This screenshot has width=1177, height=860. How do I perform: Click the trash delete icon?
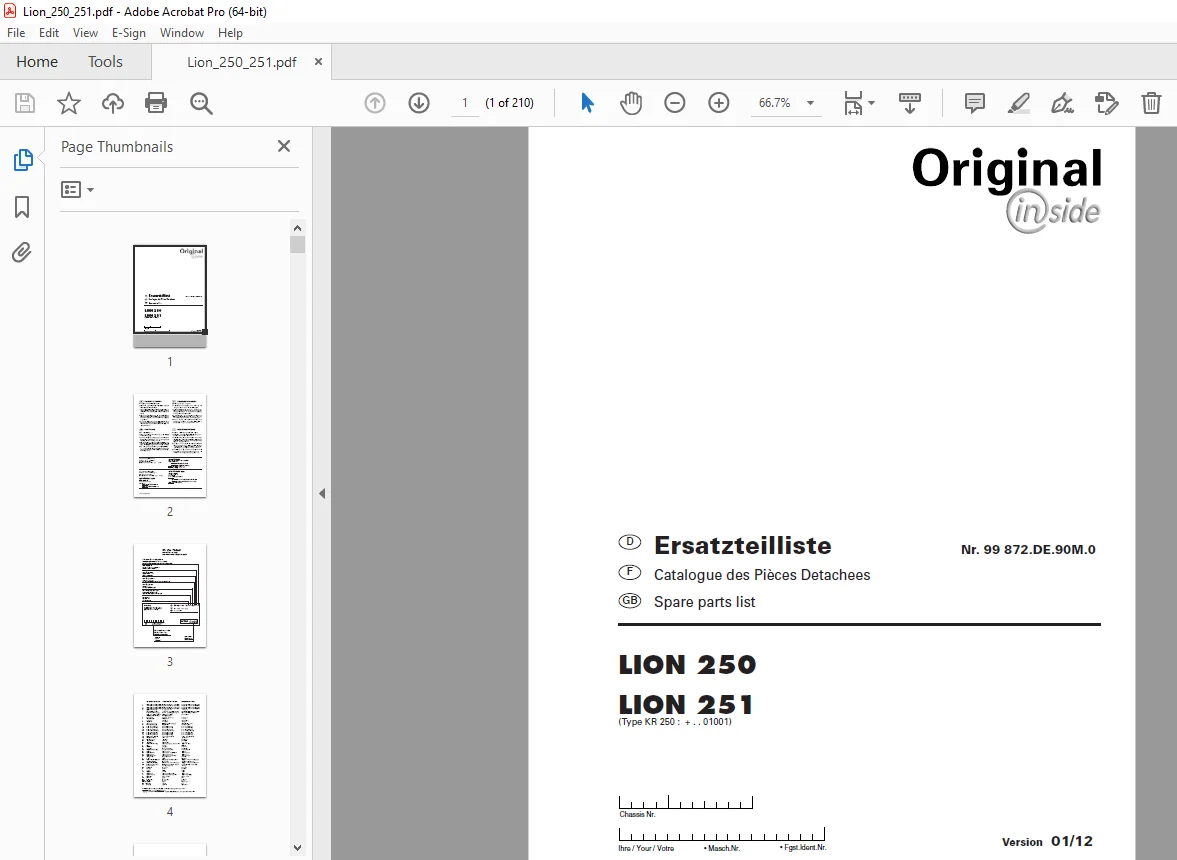coord(1151,103)
